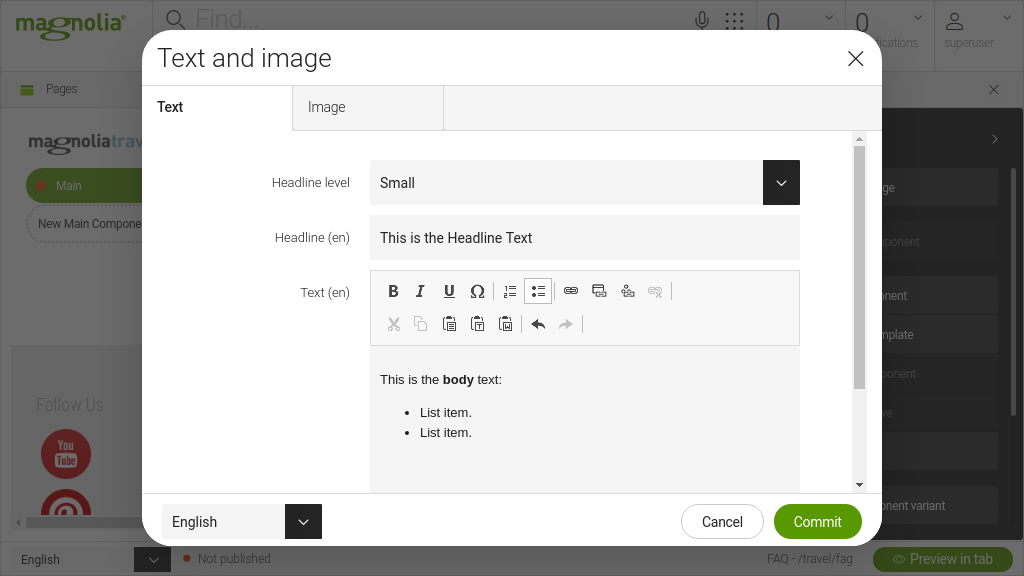The image size is (1024, 576).
Task: Expand notifications counter chevron
Action: coord(918,18)
